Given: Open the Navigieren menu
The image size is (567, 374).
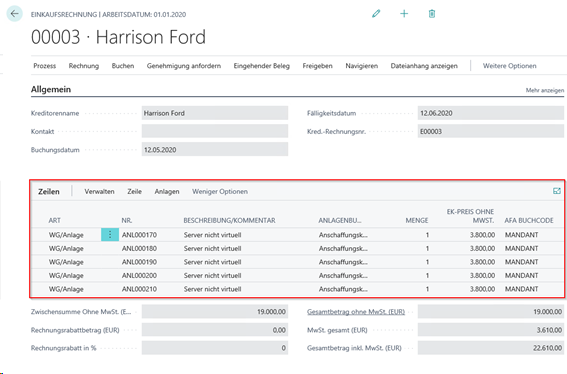Looking at the screenshot, I should [x=362, y=66].
